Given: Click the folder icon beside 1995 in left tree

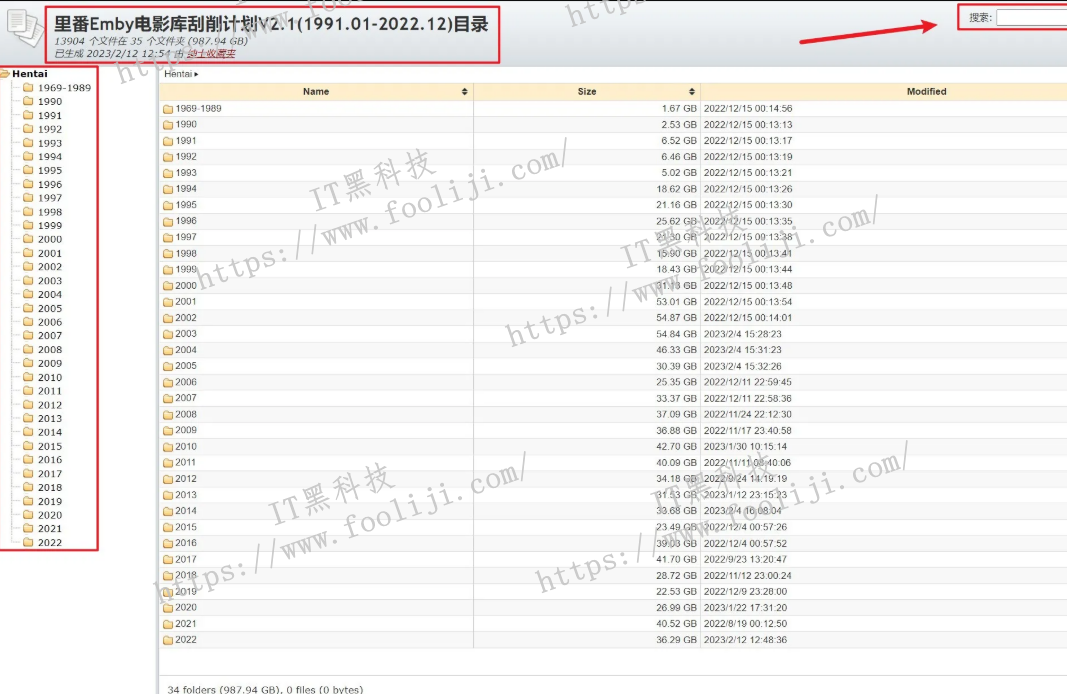Looking at the screenshot, I should coord(28,170).
